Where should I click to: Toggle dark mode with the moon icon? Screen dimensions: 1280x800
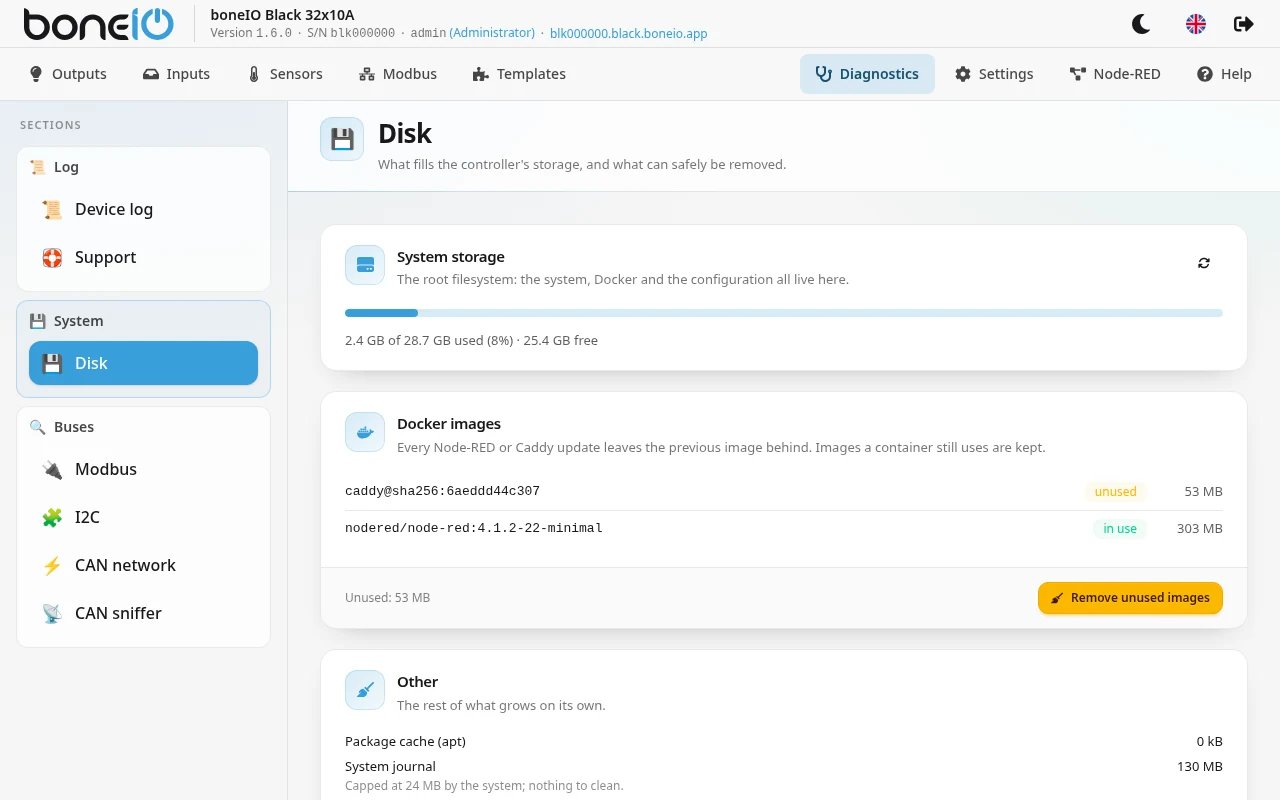coord(1140,24)
